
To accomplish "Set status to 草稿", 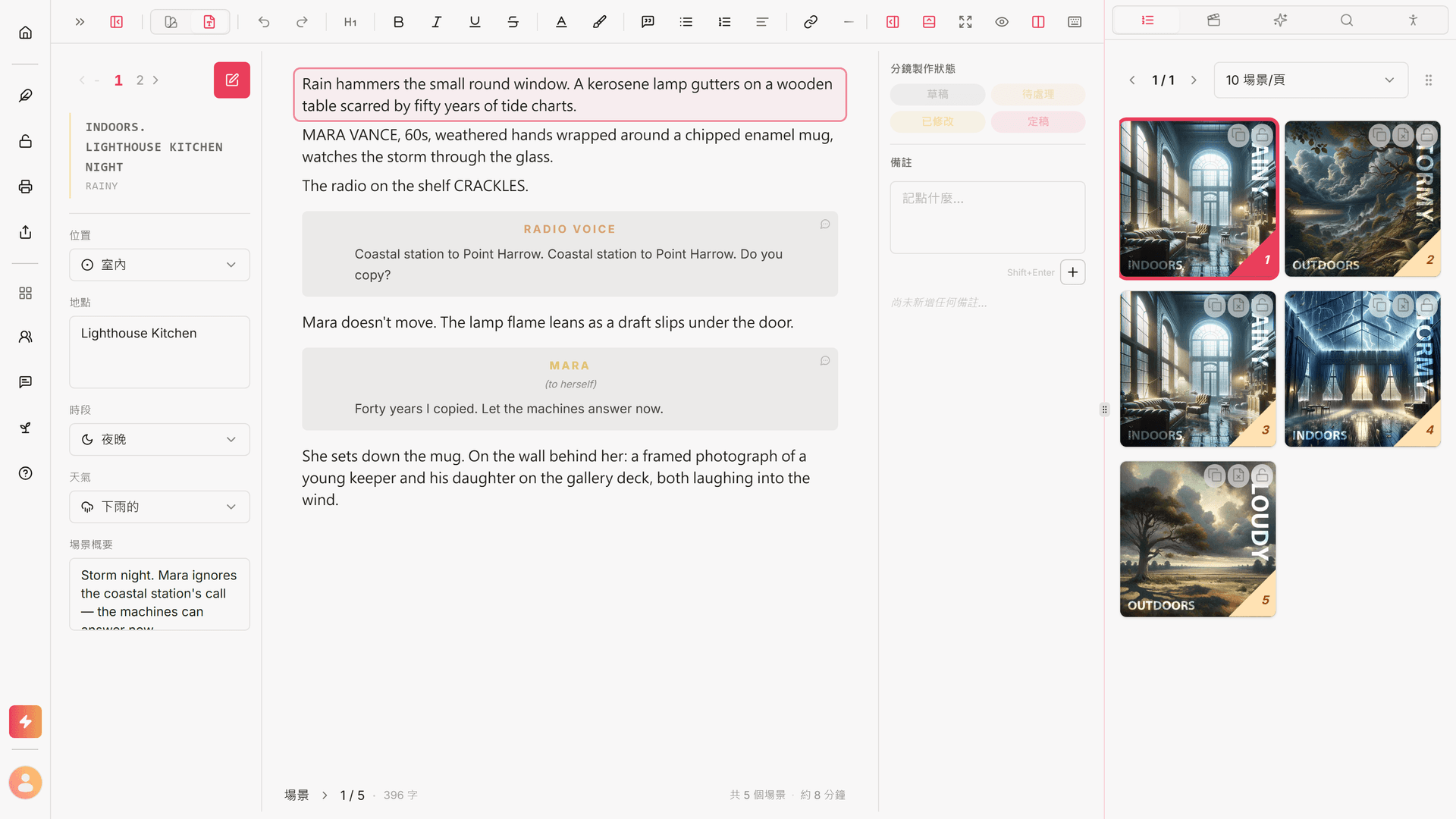I will coord(937,94).
